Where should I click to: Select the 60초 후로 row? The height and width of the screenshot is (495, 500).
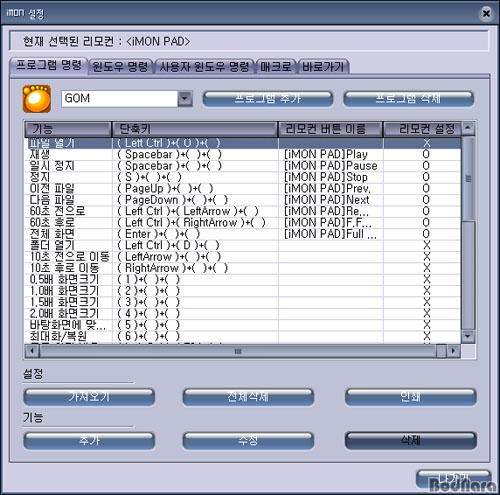pyautogui.click(x=243, y=222)
